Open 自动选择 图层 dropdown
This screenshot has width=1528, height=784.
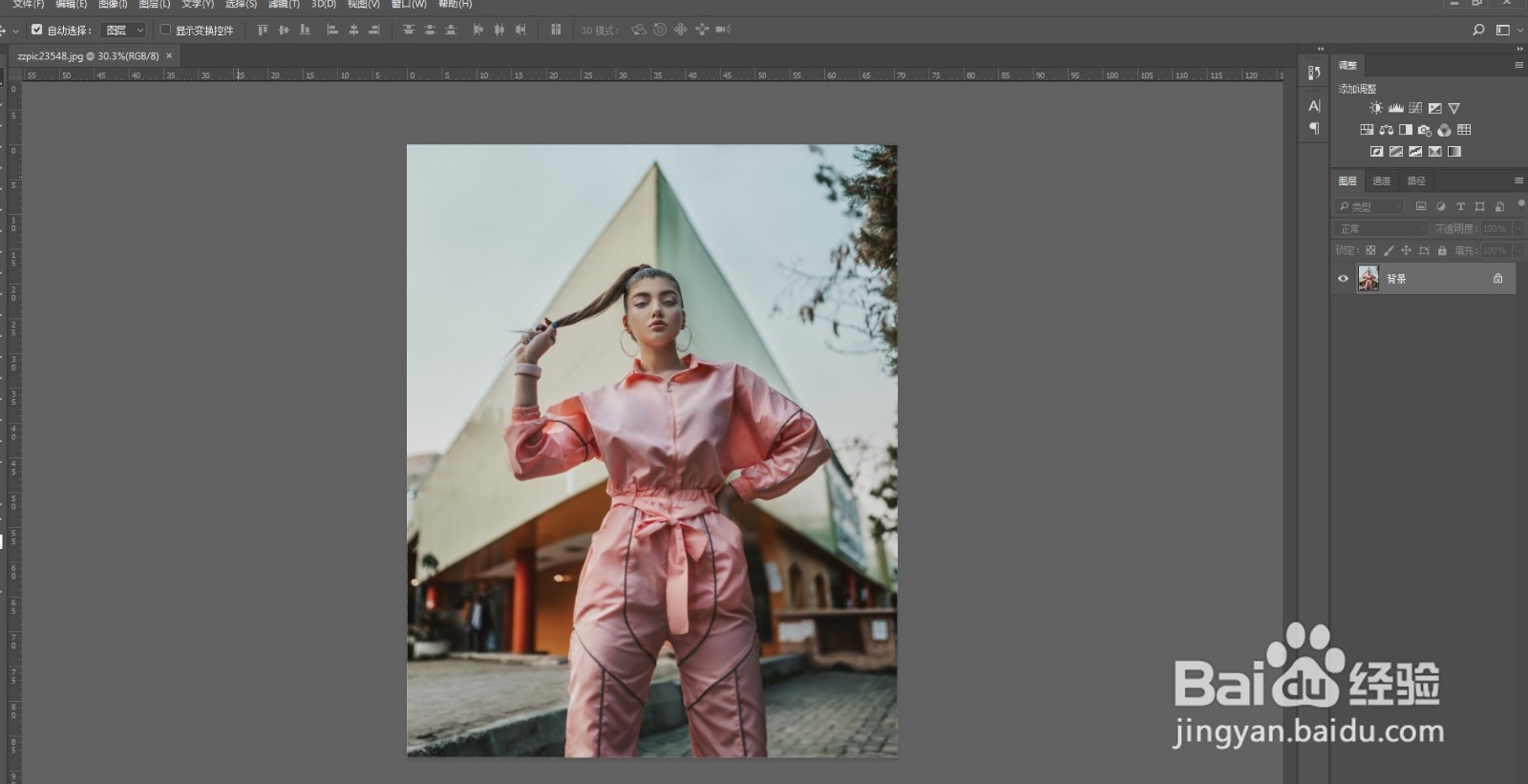tap(124, 30)
